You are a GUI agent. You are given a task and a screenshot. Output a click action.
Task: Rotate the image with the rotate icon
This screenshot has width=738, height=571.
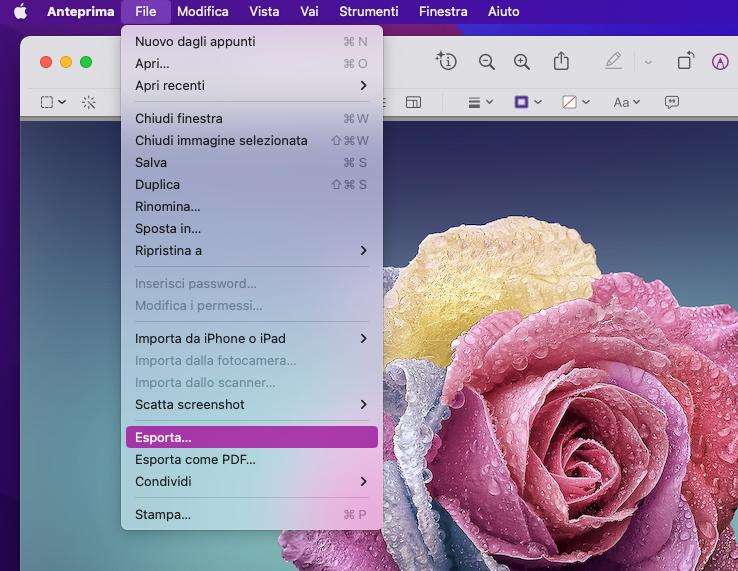685,62
